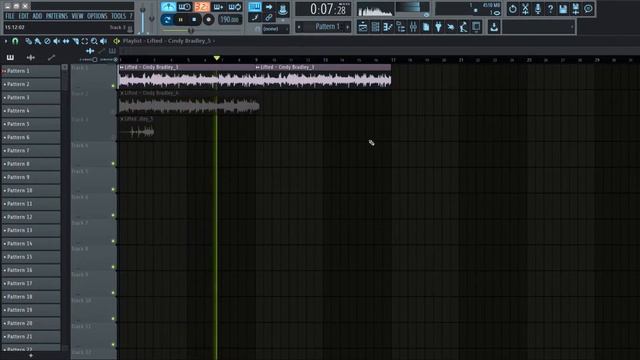Click the 0:07:28 time display
The width and height of the screenshot is (640, 360).
323,9
